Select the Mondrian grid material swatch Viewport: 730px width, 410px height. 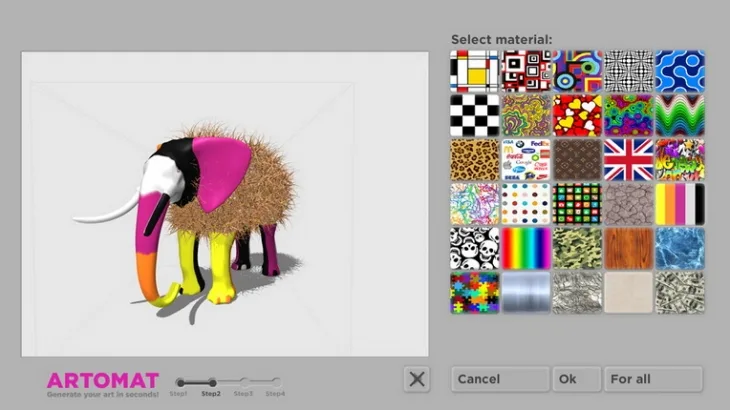[474, 71]
